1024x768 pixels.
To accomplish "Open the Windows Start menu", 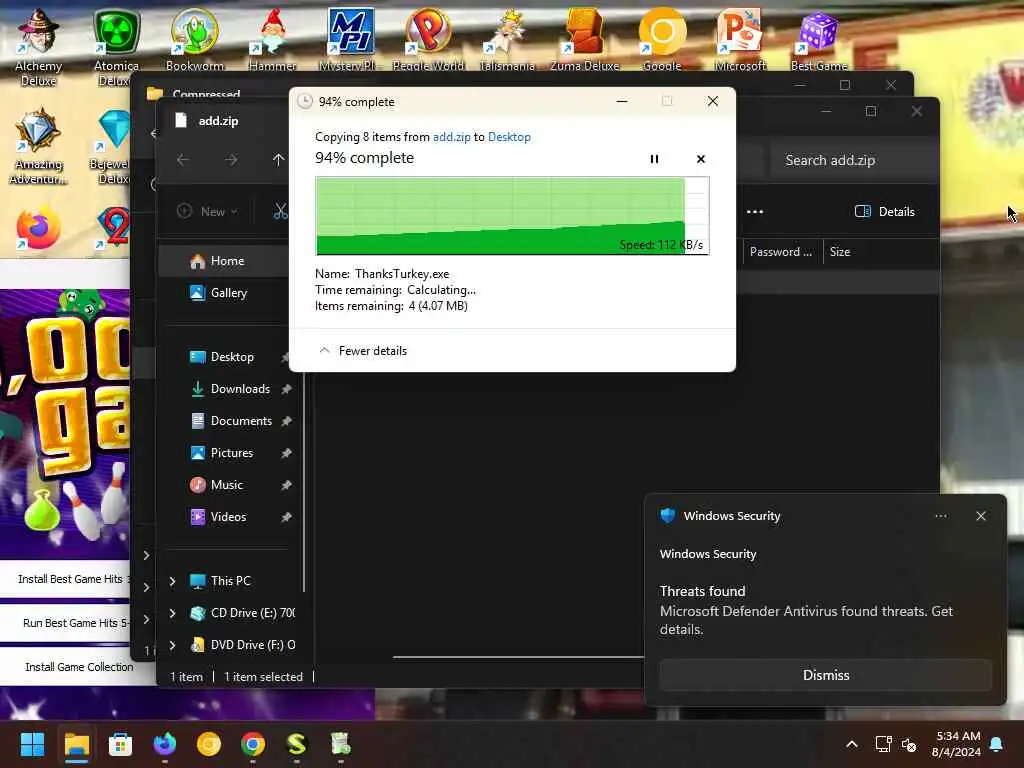I will click(32, 744).
